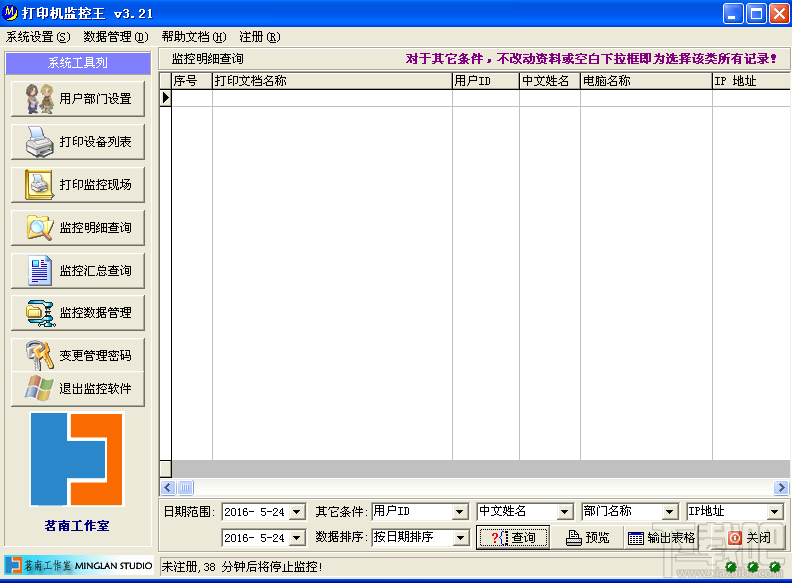792x583 pixels.
Task: Expand the start date dropdown
Action: tap(298, 512)
